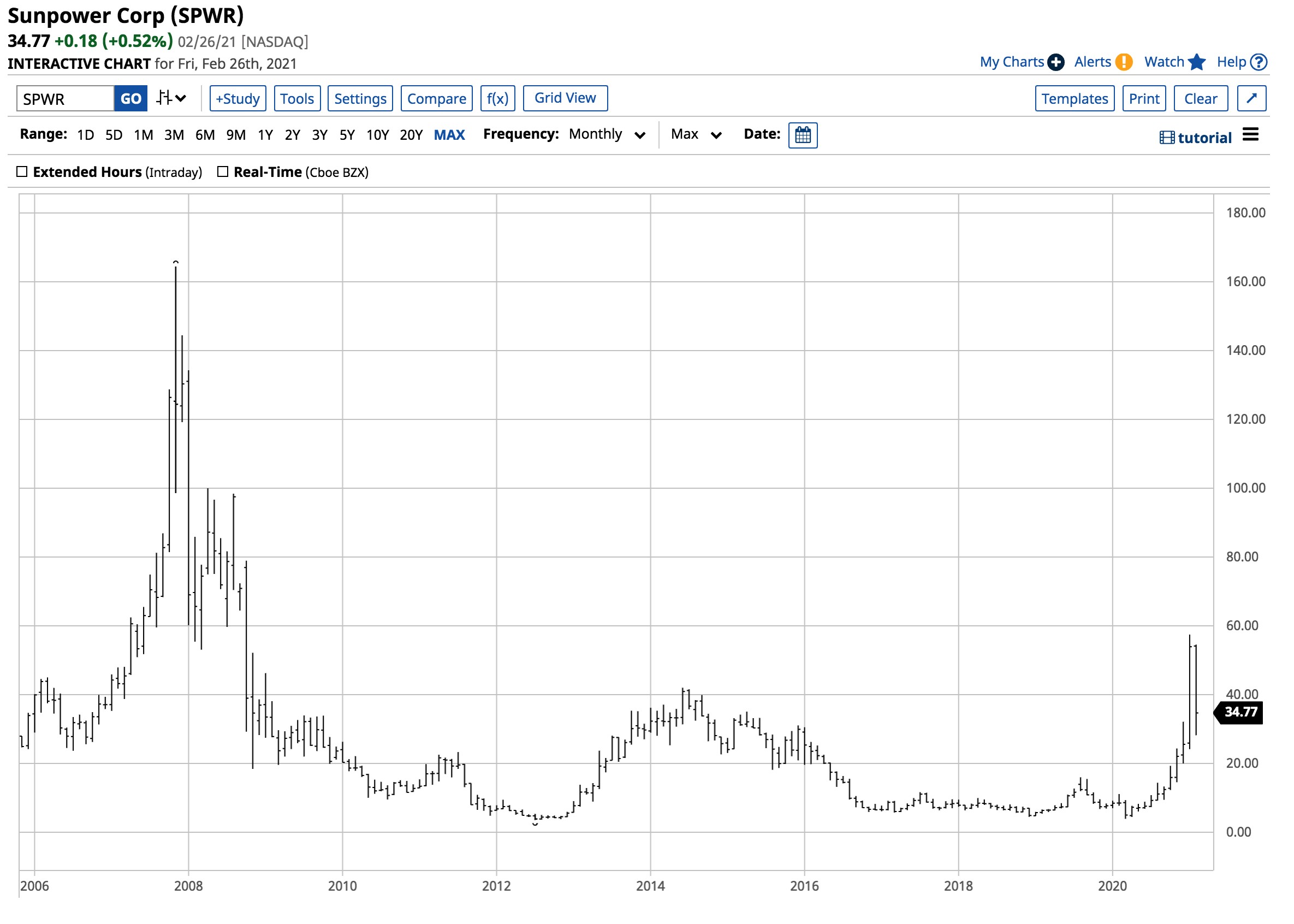Click the 180.00 y-axis label
This screenshot has height=924, width=1294.
click(x=1245, y=213)
